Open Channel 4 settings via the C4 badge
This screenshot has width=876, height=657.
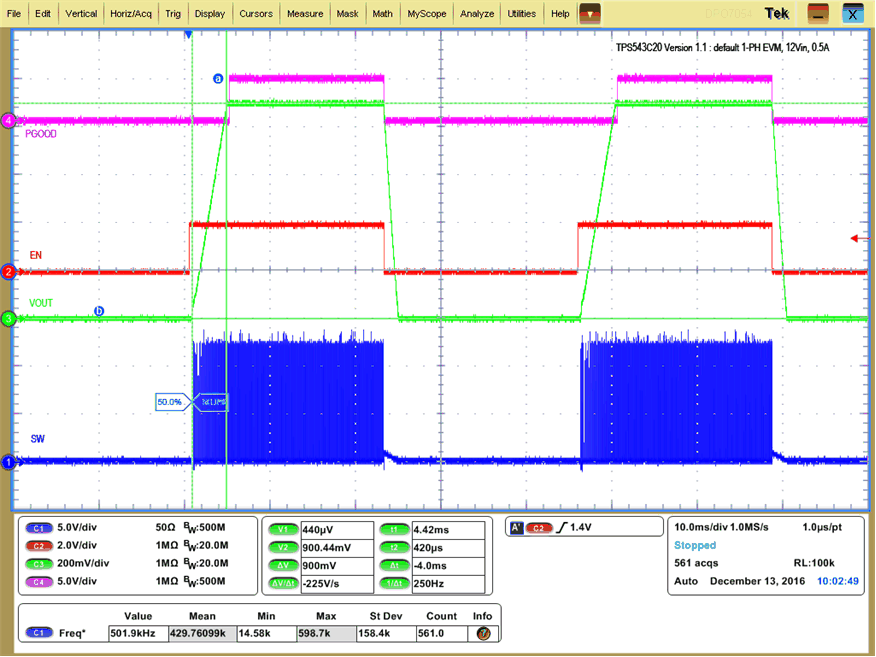pos(37,582)
